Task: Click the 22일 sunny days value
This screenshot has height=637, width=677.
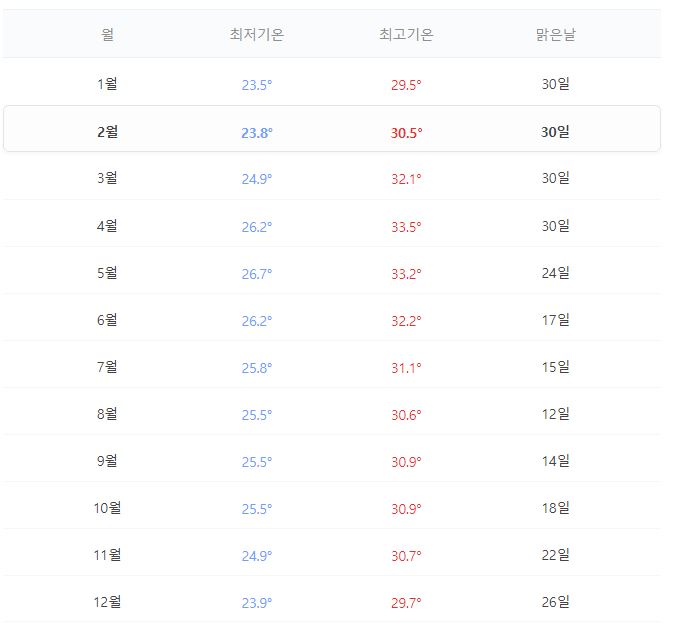Action: [x=556, y=555]
